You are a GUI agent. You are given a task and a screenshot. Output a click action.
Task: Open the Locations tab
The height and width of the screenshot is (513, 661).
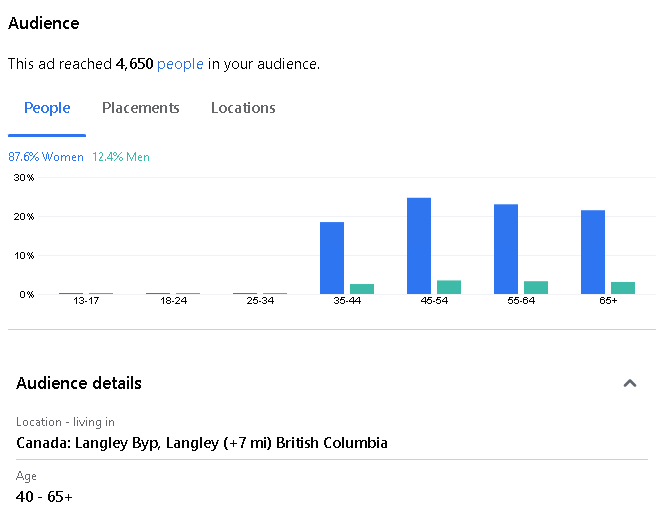(x=243, y=108)
